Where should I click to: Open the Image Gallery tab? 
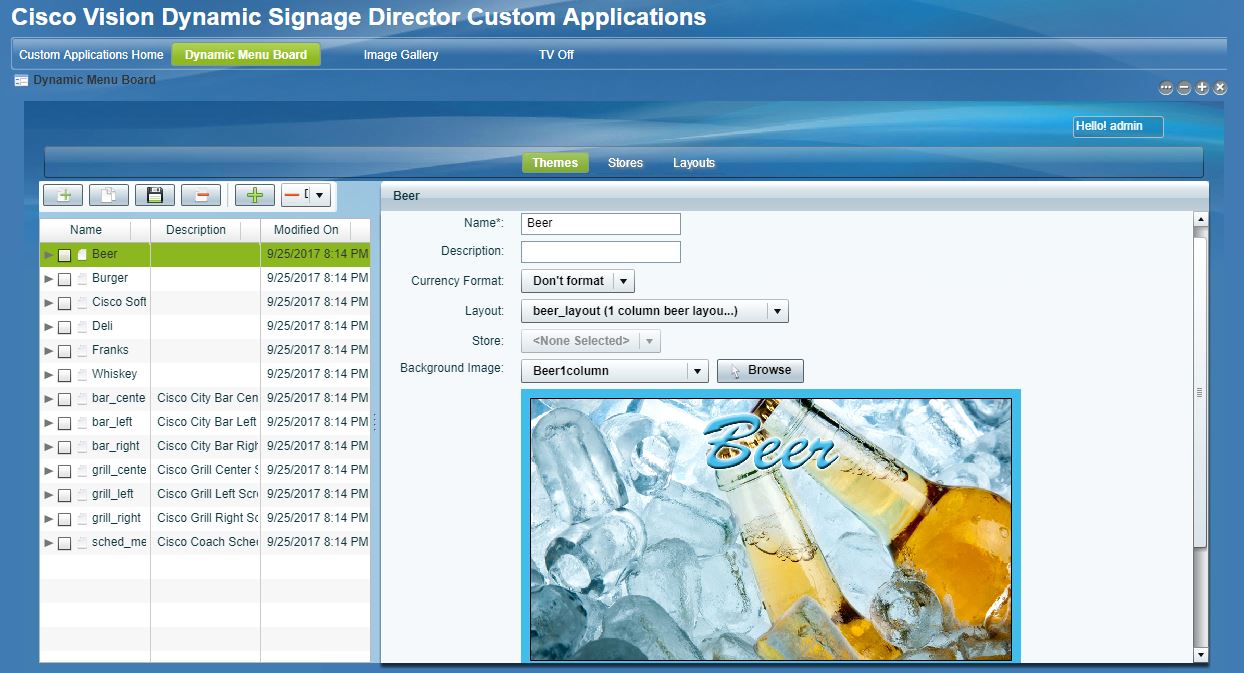401,55
